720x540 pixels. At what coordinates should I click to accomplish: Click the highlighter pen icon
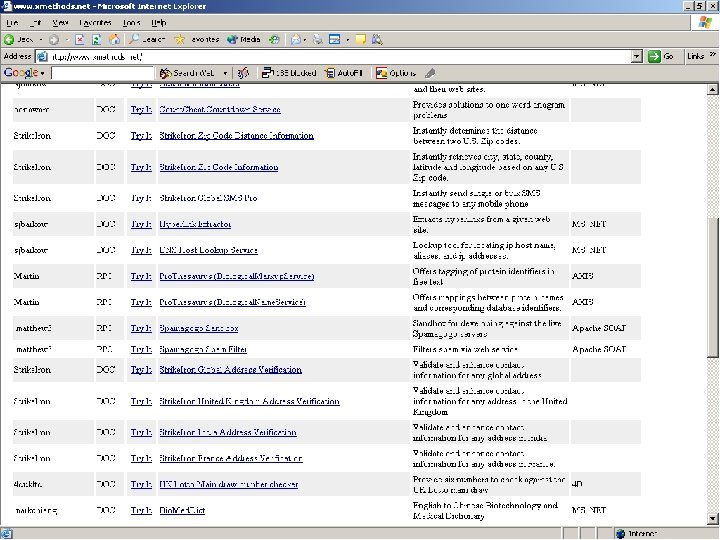(430, 73)
